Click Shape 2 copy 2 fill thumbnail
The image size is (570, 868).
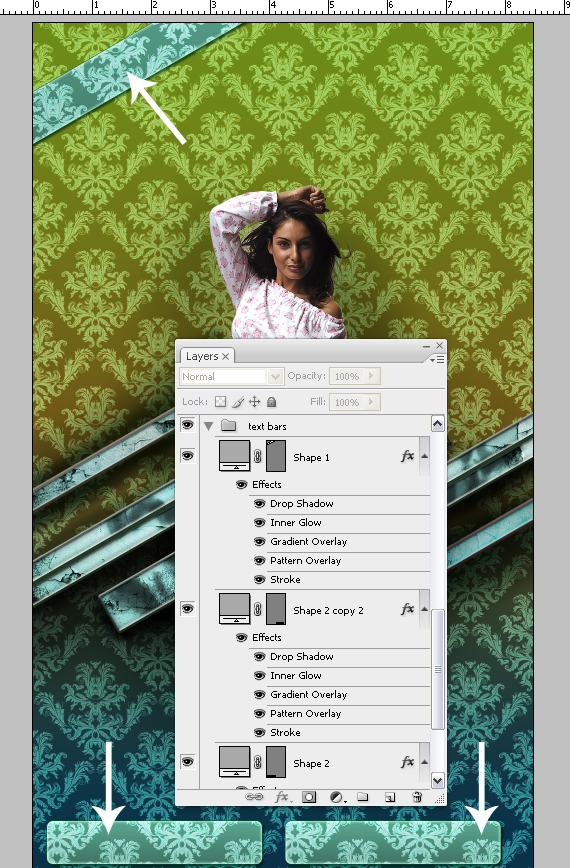pyautogui.click(x=235, y=608)
